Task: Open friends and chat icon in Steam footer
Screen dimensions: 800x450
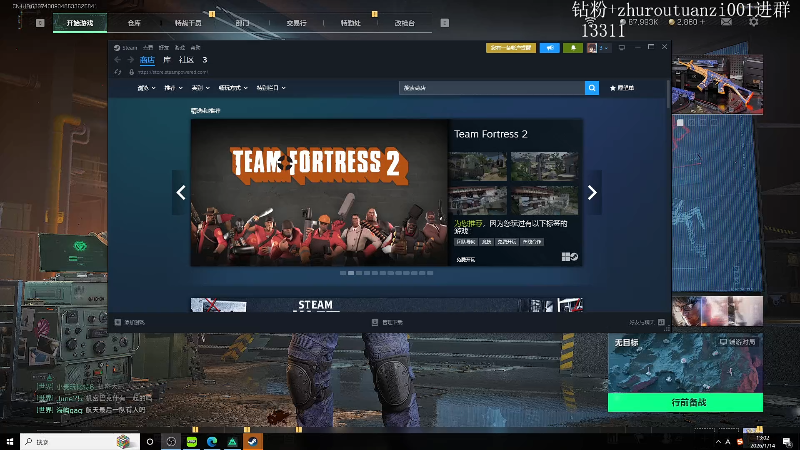Action: [x=661, y=322]
